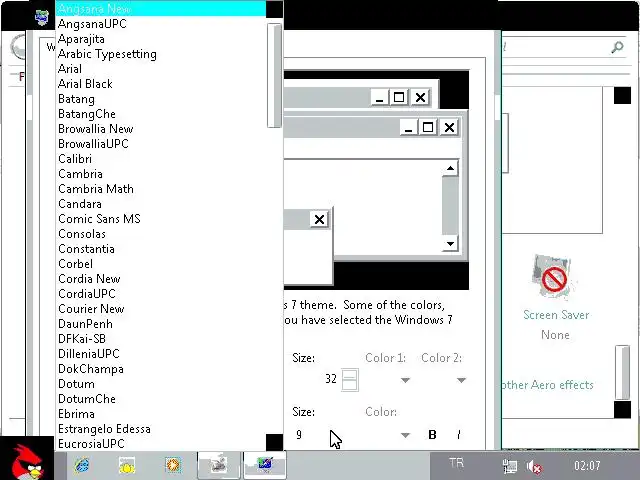Image resolution: width=640 pixels, height=480 pixels.
Task: Click Personalization window right scrollbar thumb
Action: coord(622,372)
